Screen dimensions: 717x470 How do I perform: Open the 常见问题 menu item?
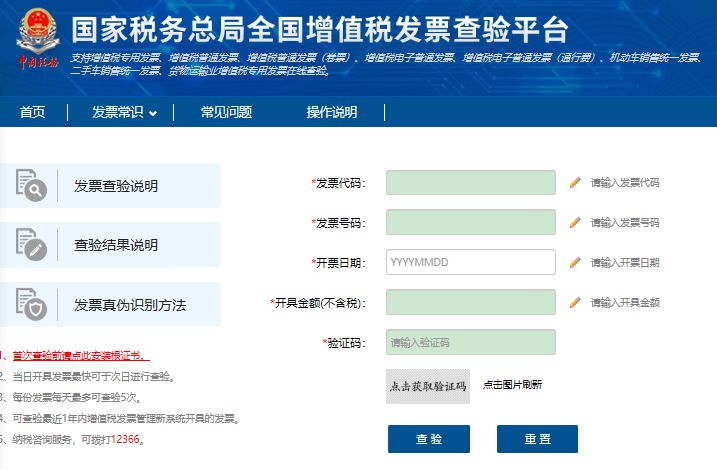click(226, 112)
